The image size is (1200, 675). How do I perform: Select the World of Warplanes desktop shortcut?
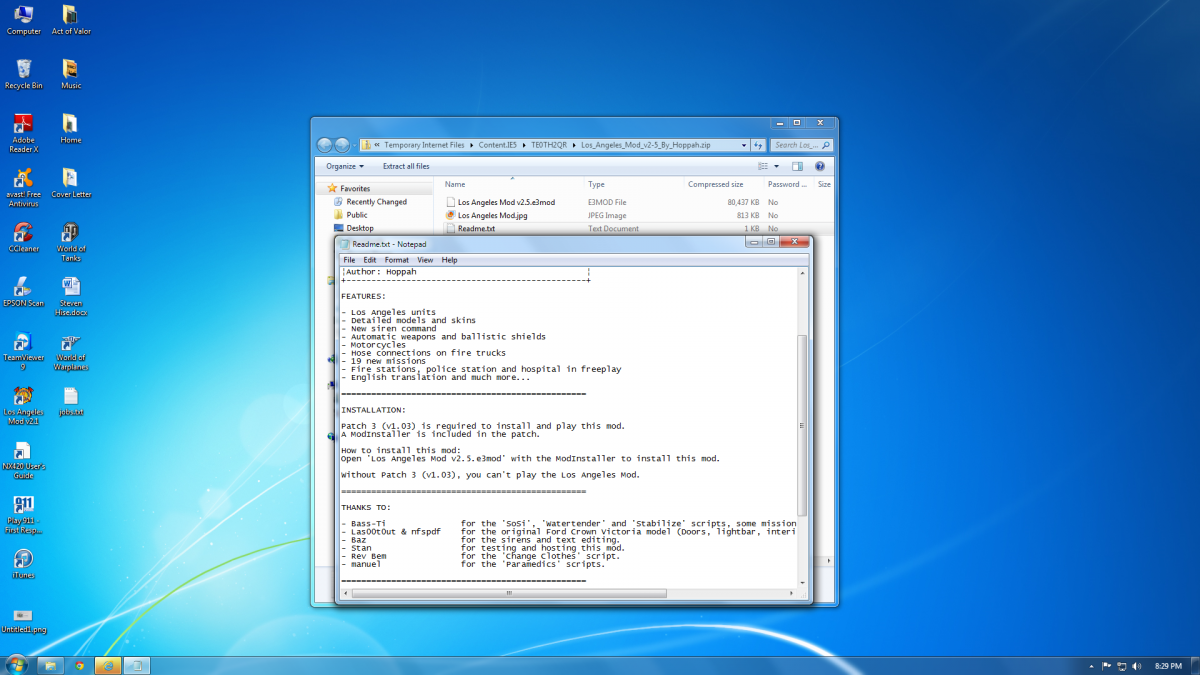pos(70,351)
